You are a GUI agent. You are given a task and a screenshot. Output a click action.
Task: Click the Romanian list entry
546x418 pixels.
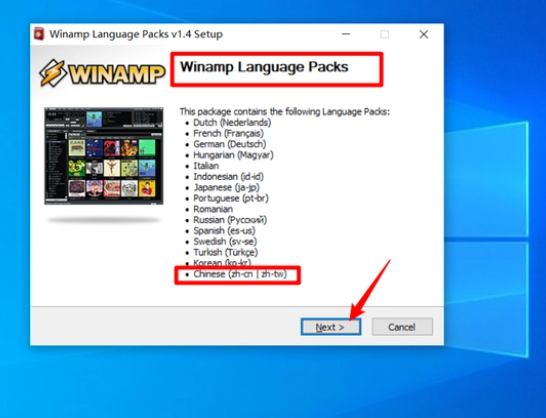click(213, 209)
